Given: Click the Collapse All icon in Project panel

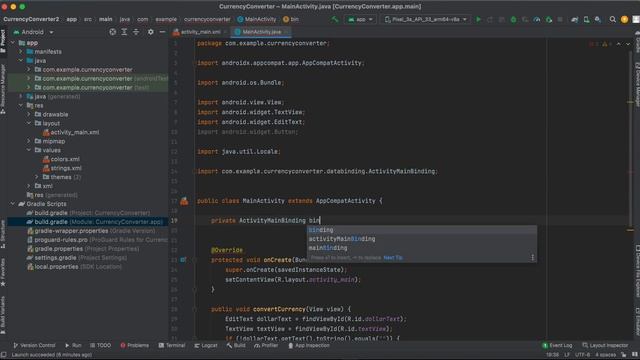Looking at the screenshot, I should pyautogui.click(x=136, y=32).
